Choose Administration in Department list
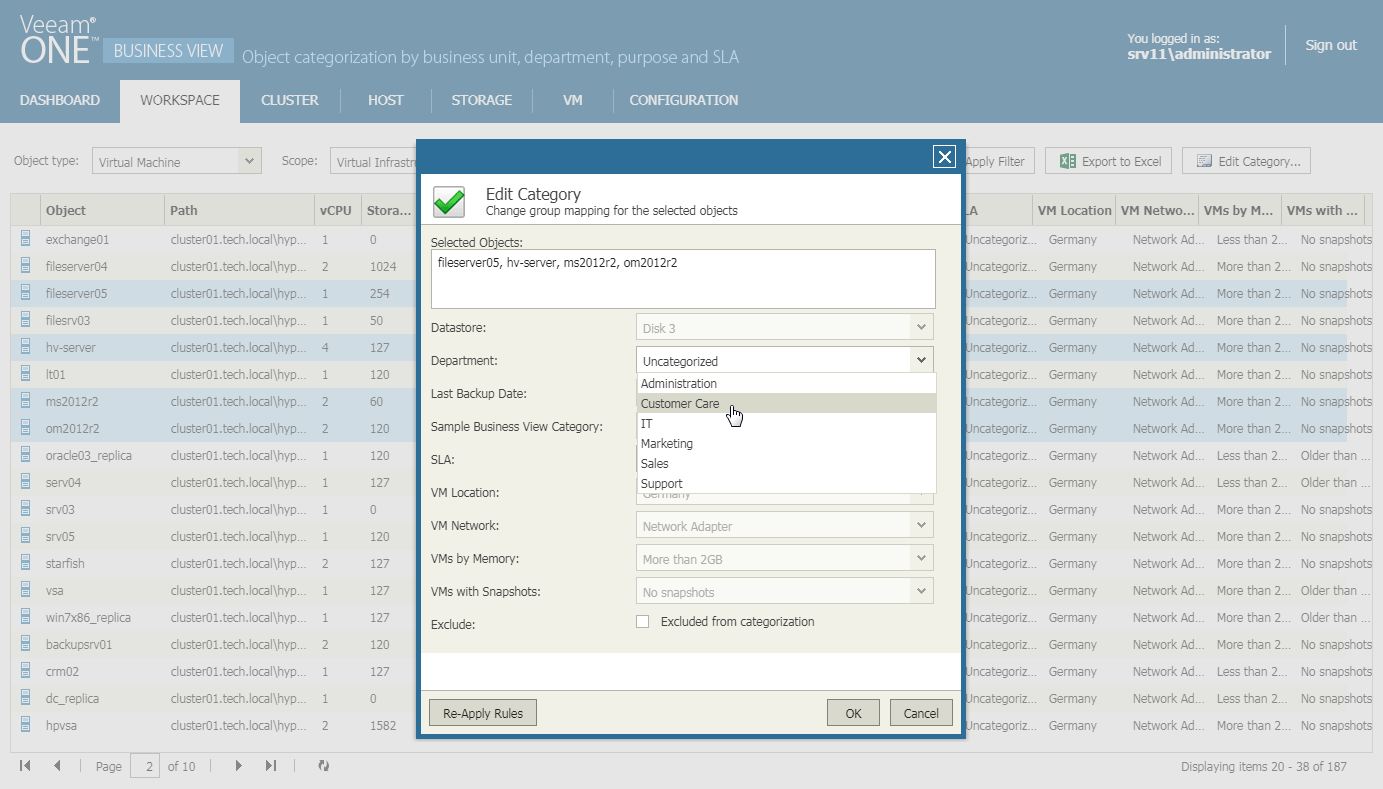The width and height of the screenshot is (1383, 789). pyautogui.click(x=786, y=384)
